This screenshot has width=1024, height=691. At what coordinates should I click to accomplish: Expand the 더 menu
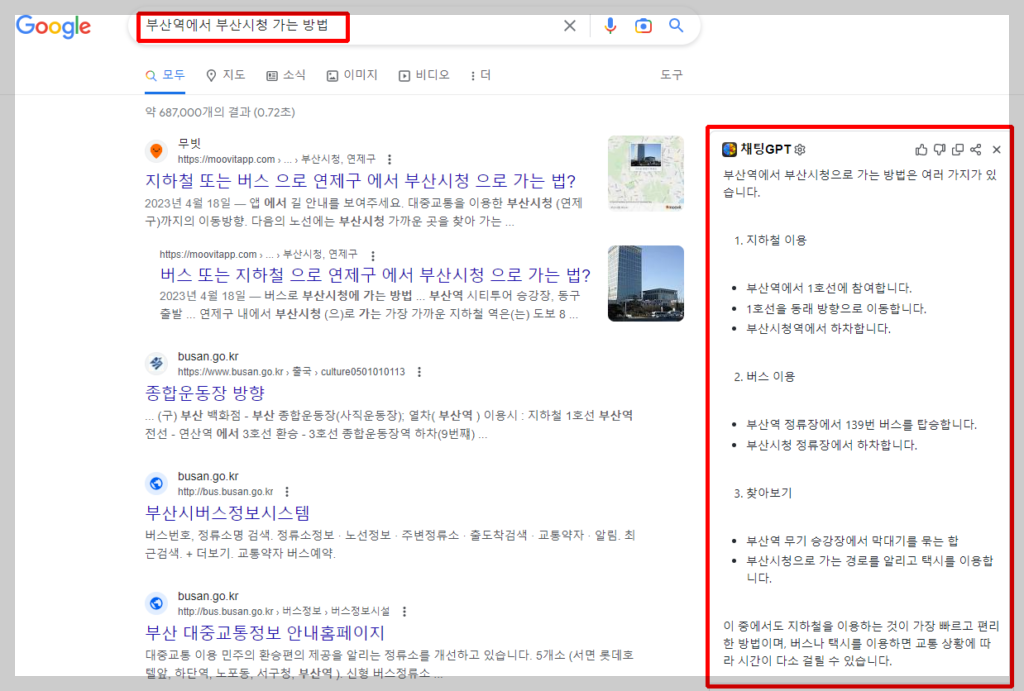[x=481, y=75]
